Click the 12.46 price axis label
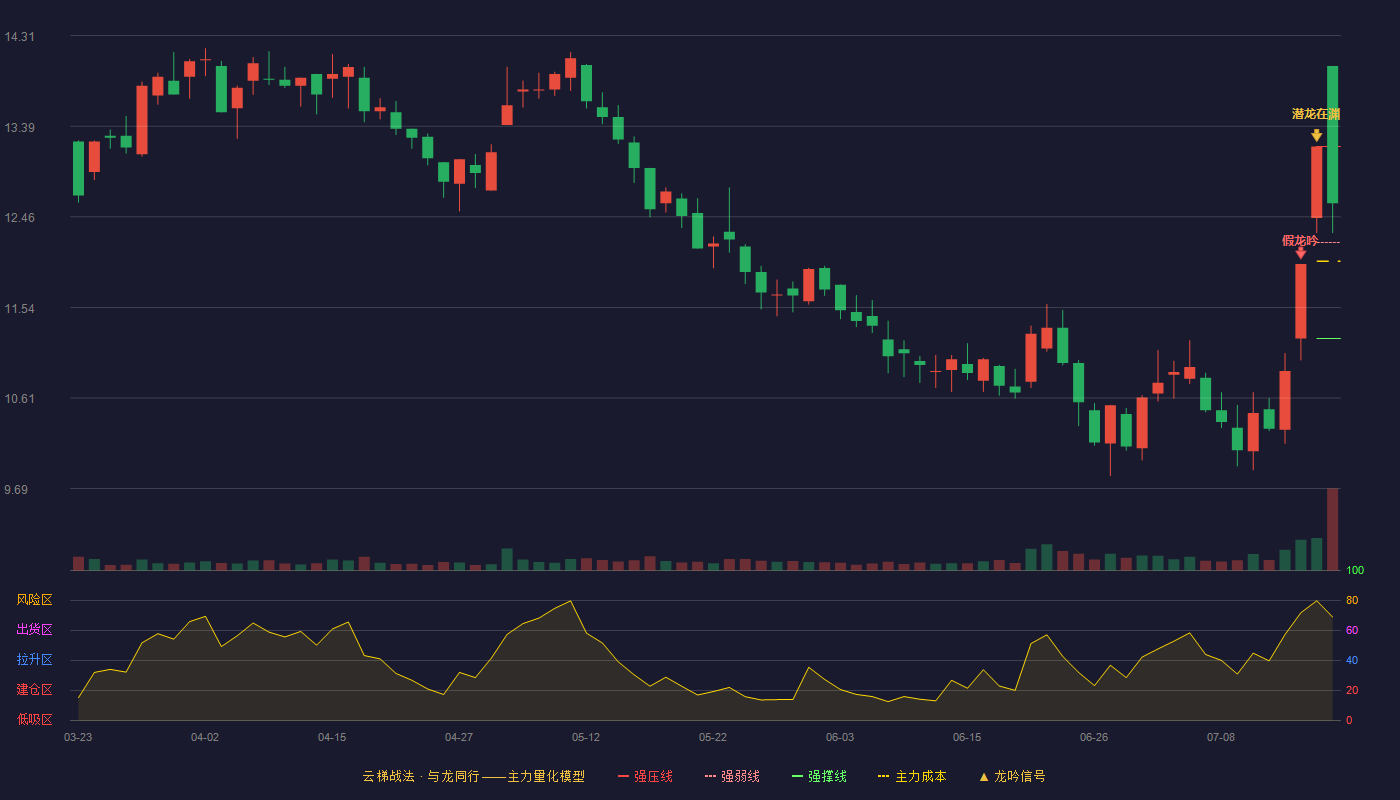The image size is (1400, 800). 19,218
